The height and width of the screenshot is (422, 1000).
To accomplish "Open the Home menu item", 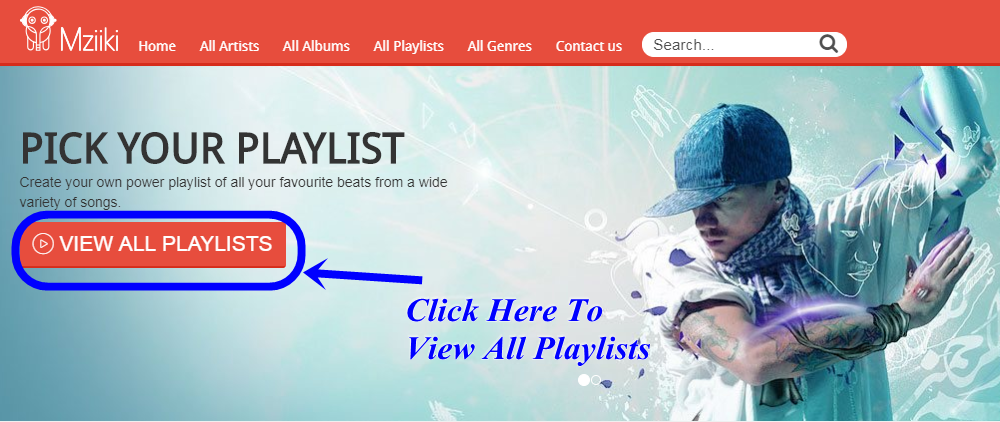I will tap(157, 46).
